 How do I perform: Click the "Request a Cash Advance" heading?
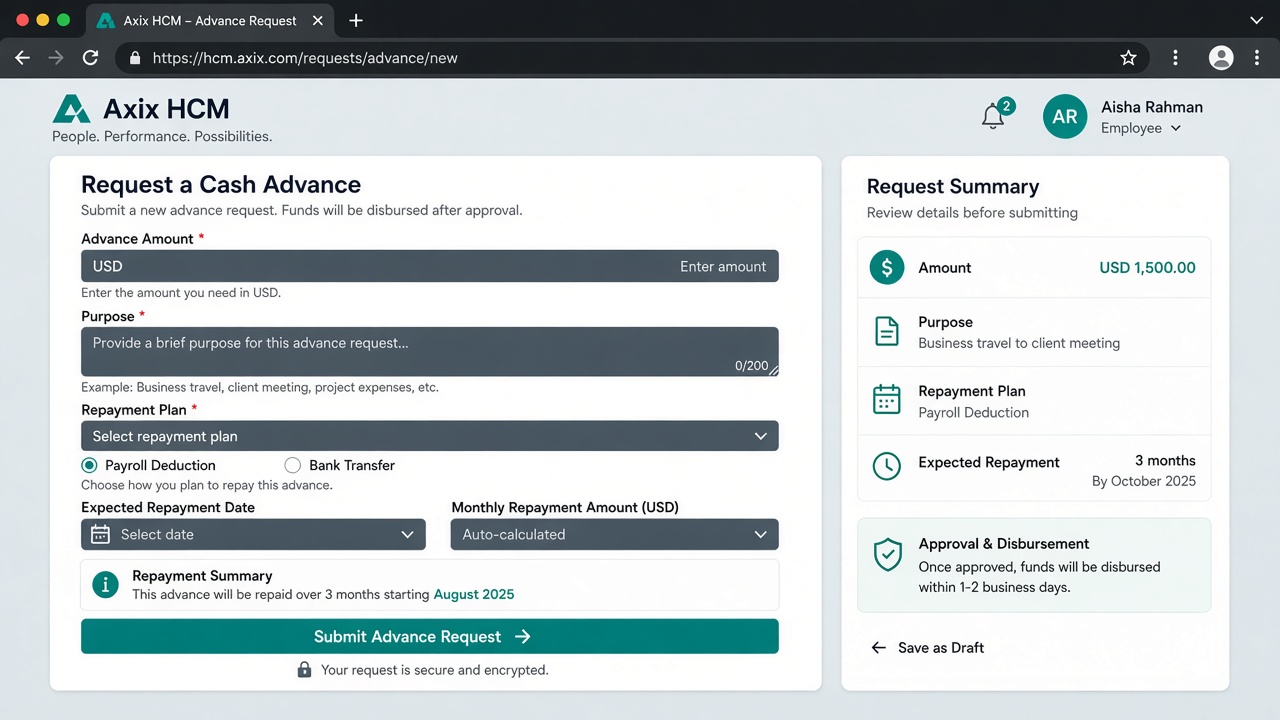221,185
